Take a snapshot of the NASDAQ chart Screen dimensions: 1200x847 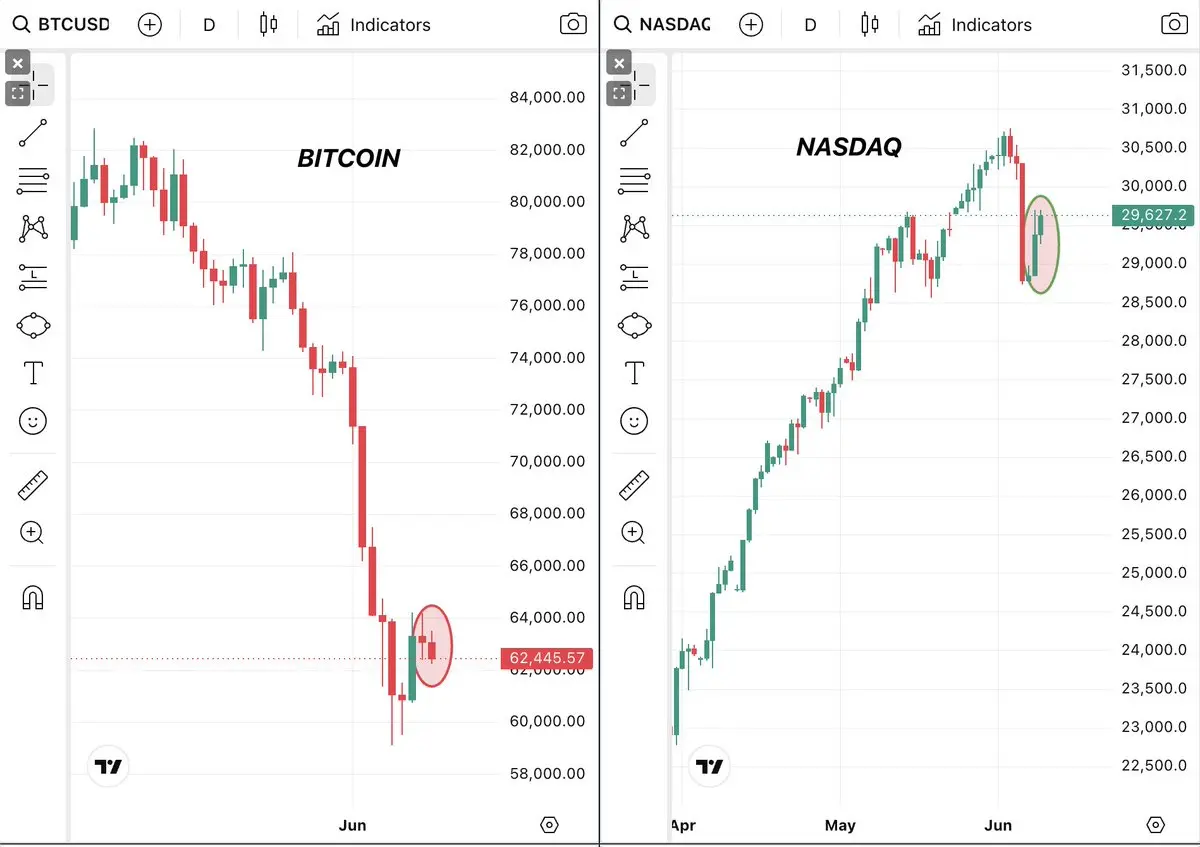(1174, 25)
